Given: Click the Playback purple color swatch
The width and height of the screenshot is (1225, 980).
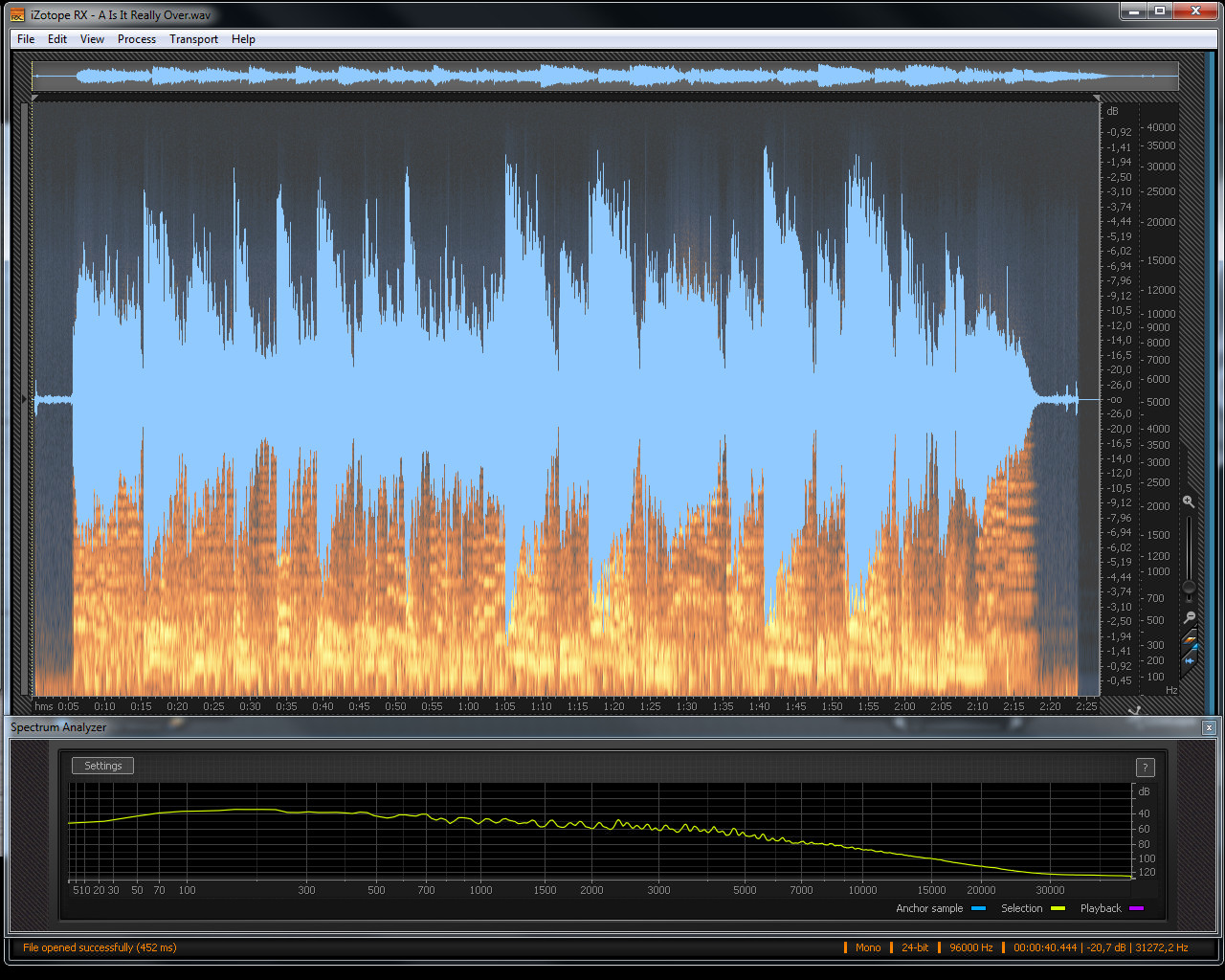Looking at the screenshot, I should pos(1136,908).
